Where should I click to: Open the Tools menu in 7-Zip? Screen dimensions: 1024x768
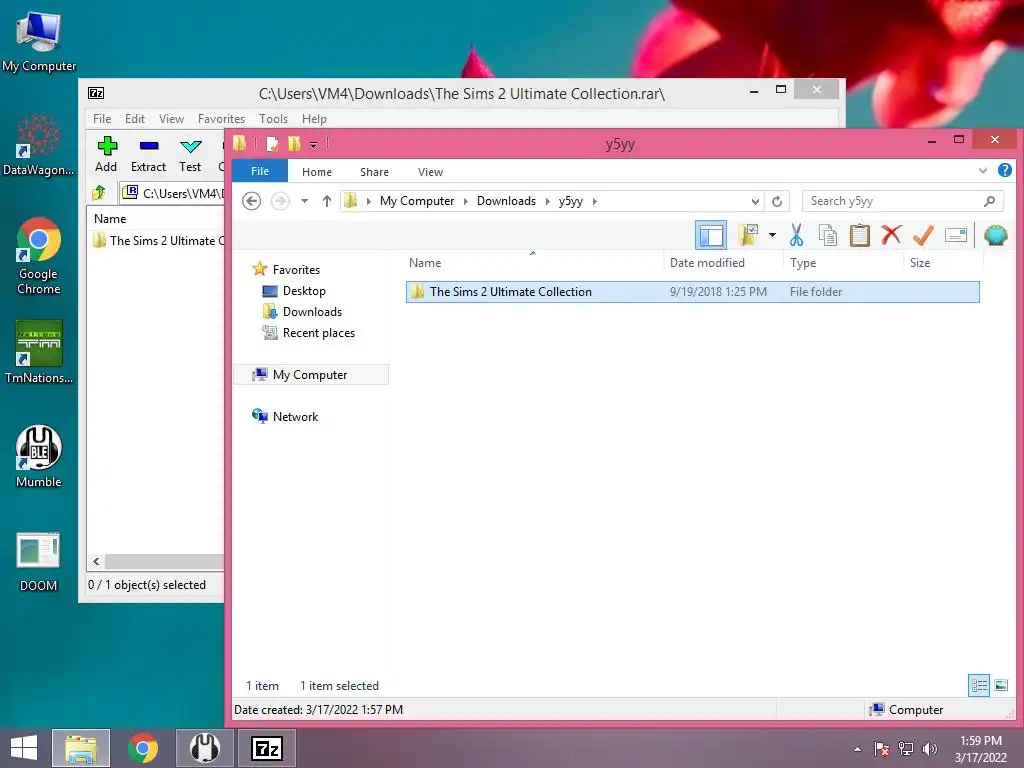tap(273, 119)
